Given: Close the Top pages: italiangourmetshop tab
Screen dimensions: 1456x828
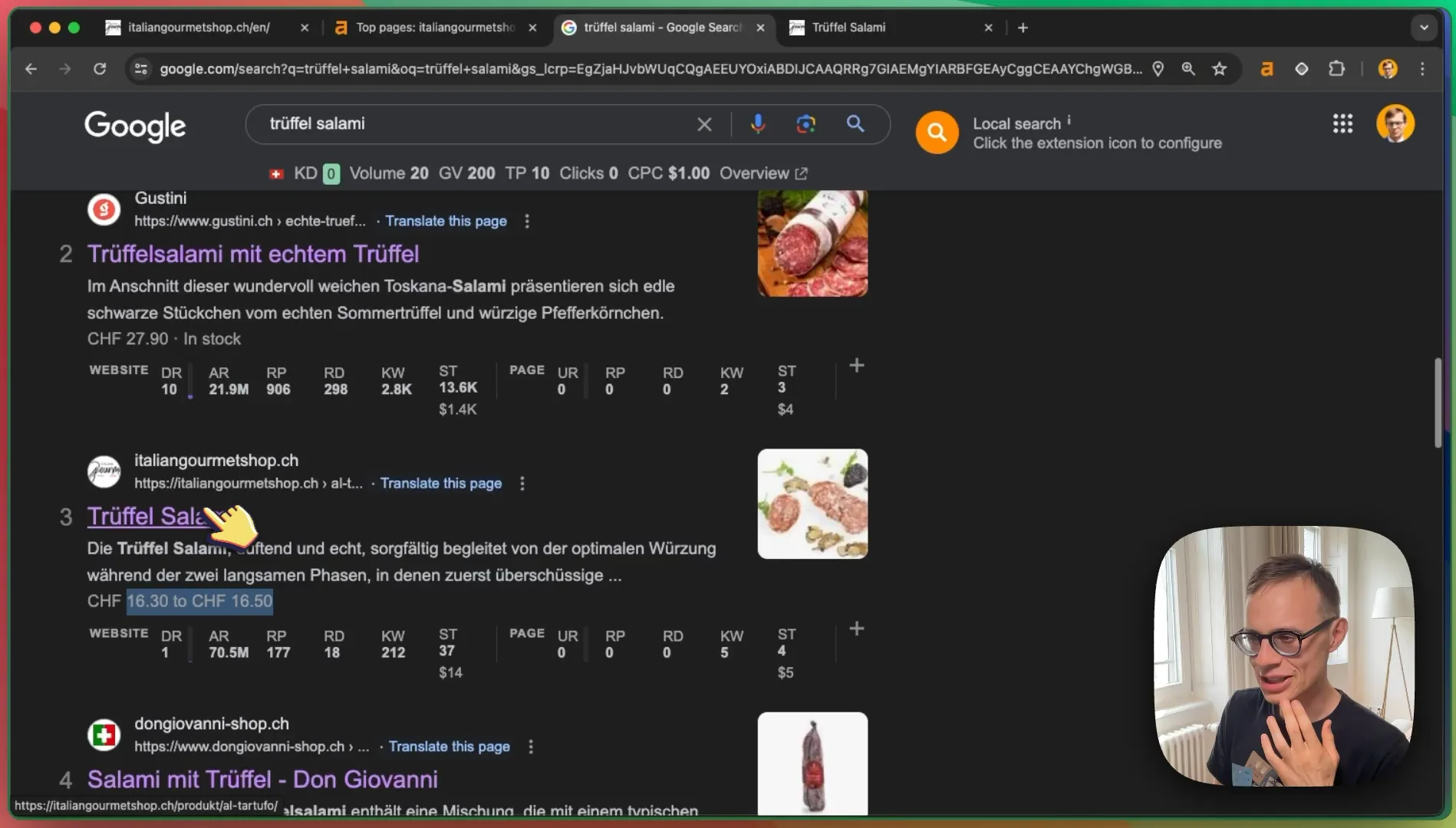Looking at the screenshot, I should (x=532, y=28).
